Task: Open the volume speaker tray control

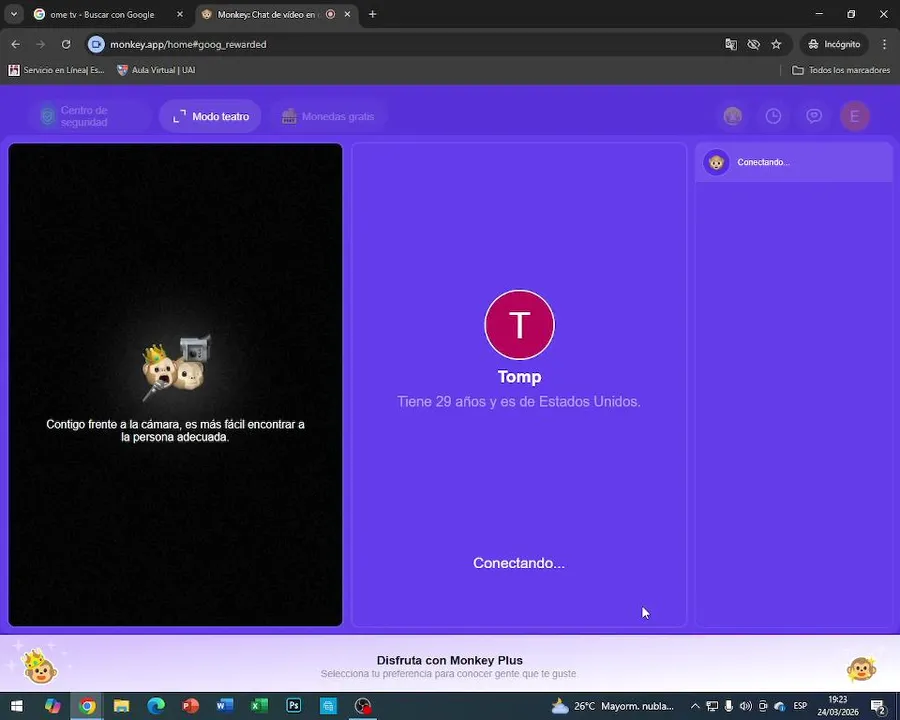Action: coord(746,706)
